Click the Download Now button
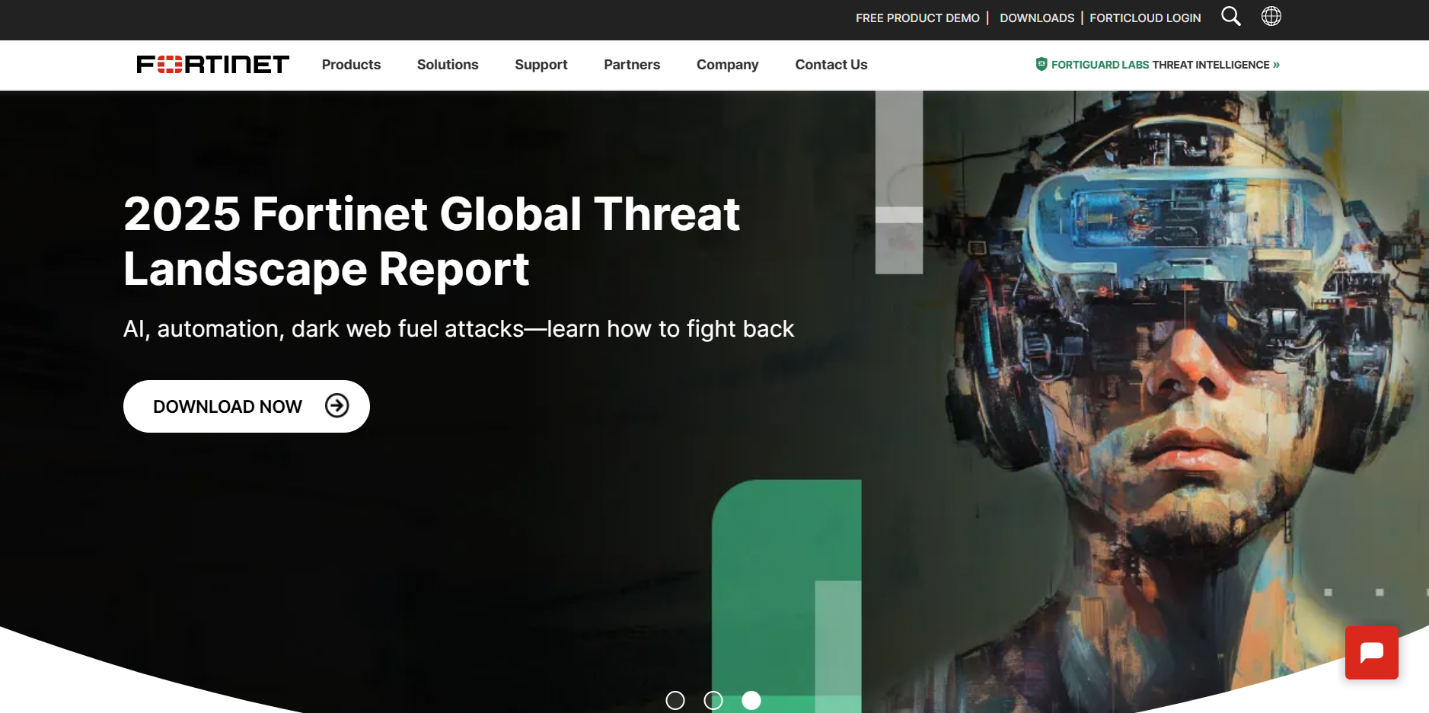Screen dimensions: 1429x713 [246, 406]
